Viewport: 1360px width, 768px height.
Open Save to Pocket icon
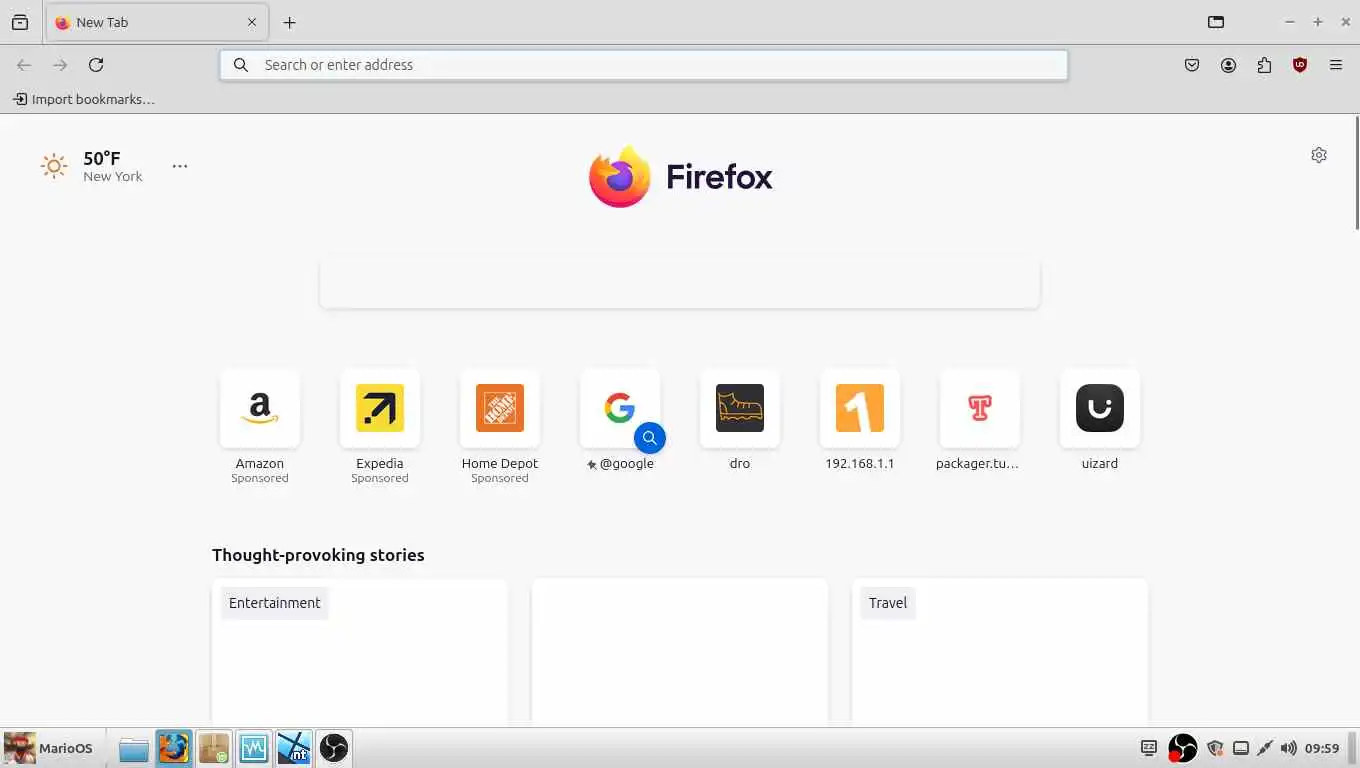click(1192, 65)
